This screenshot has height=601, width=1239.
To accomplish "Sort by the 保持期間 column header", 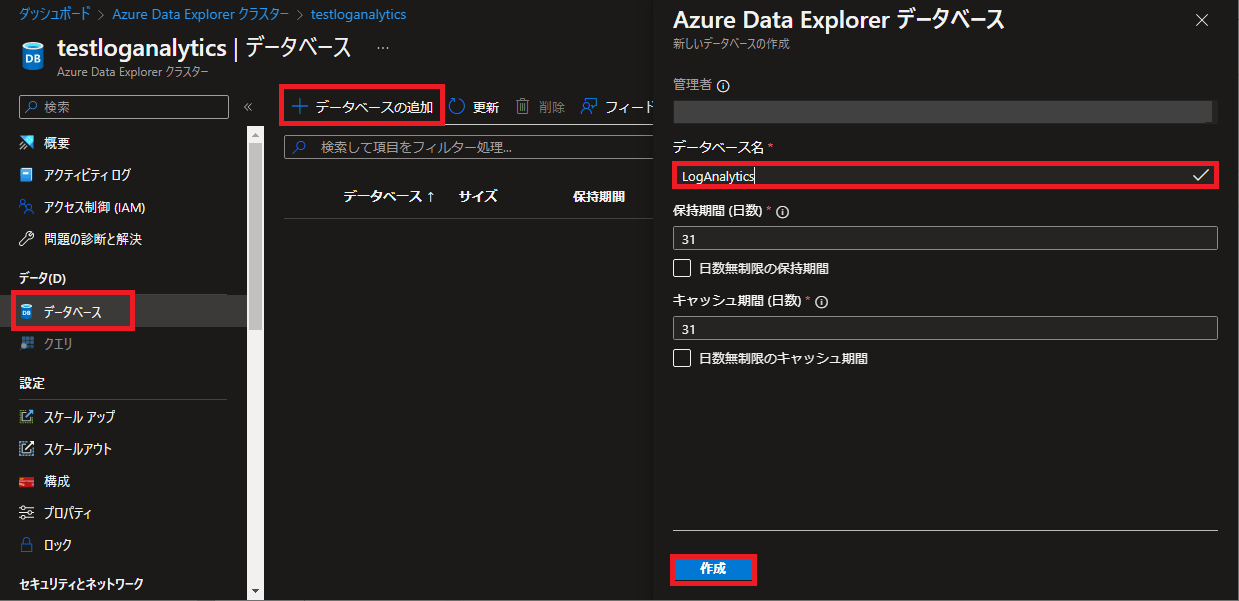I will (x=599, y=196).
